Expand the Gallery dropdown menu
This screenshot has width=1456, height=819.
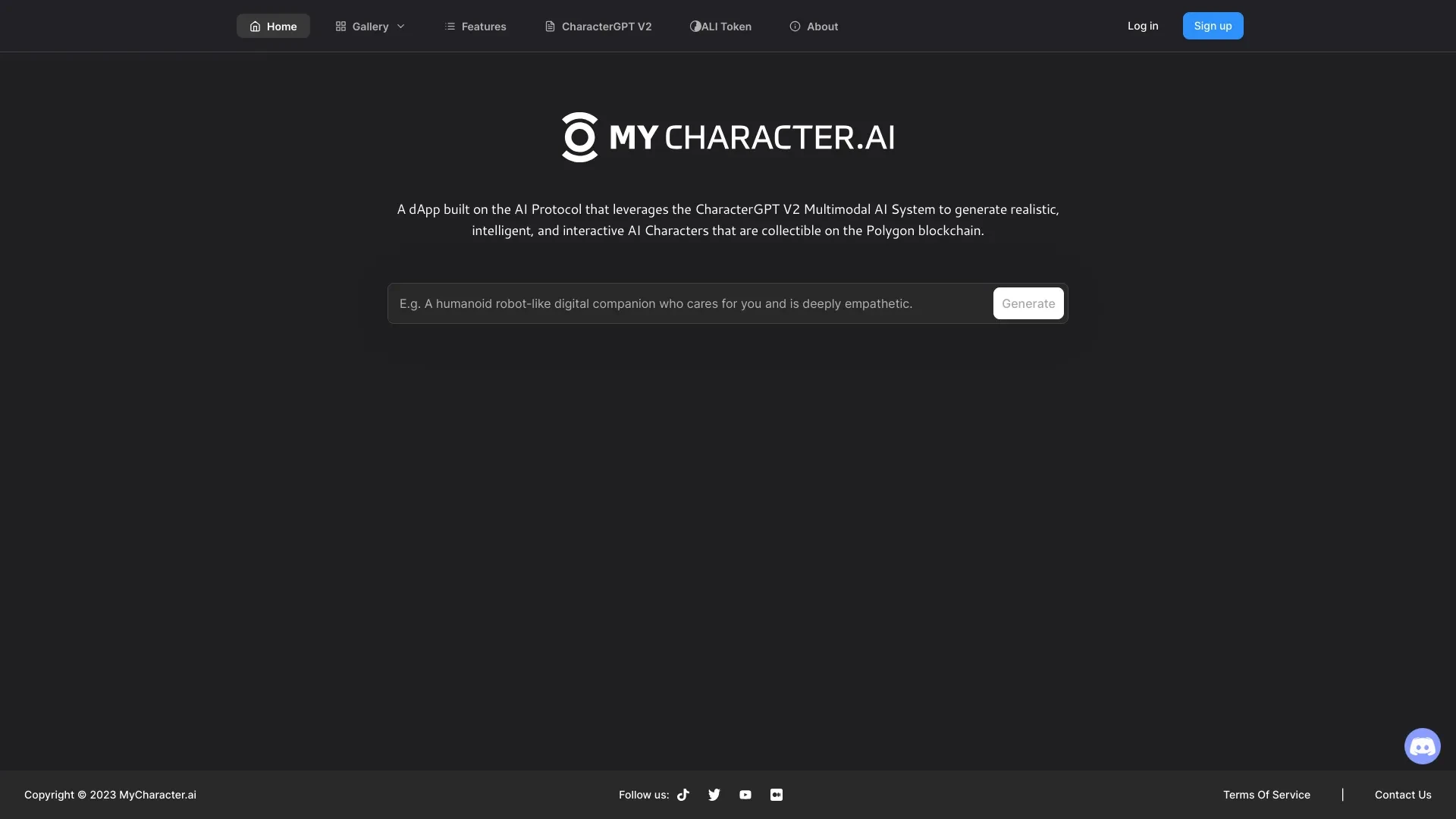click(x=370, y=25)
